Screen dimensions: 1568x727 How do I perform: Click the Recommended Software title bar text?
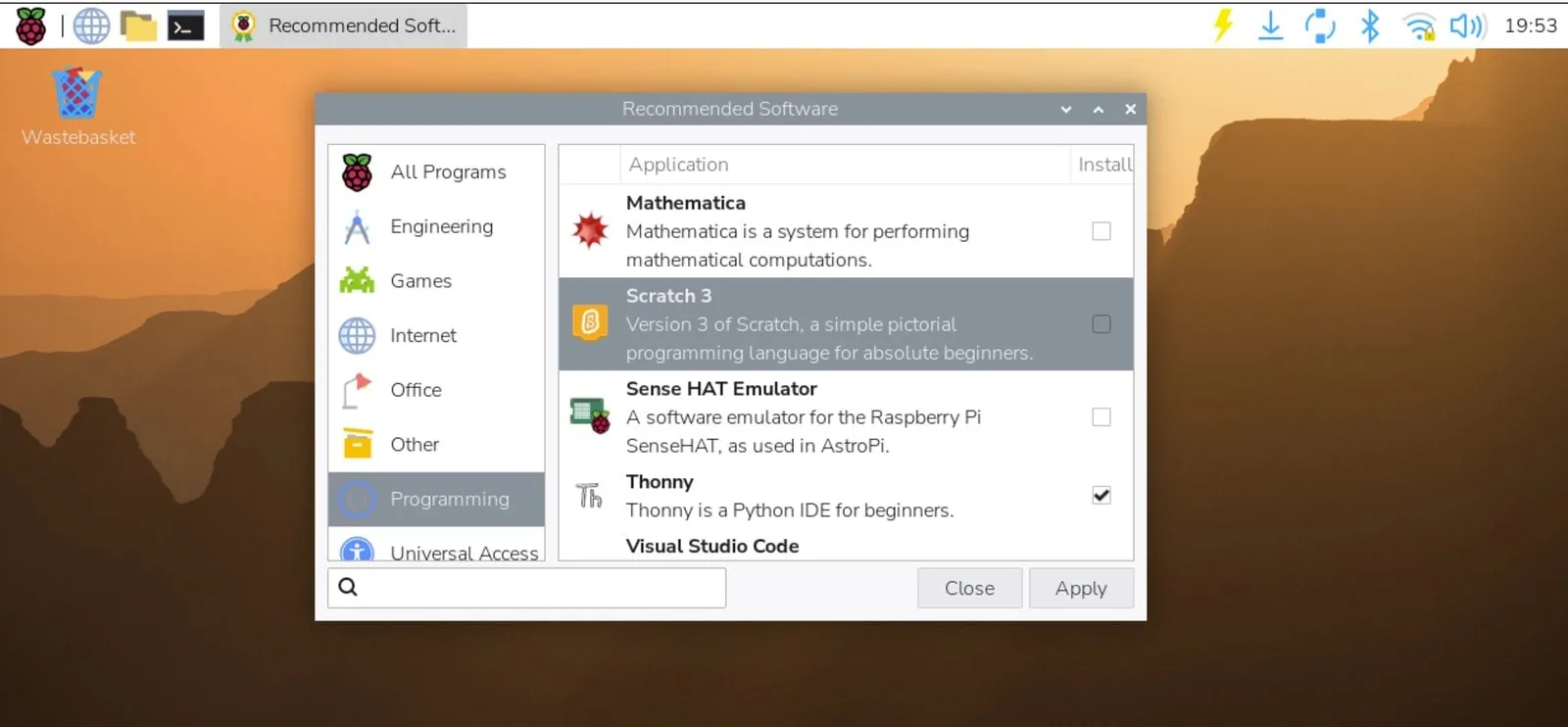point(730,109)
